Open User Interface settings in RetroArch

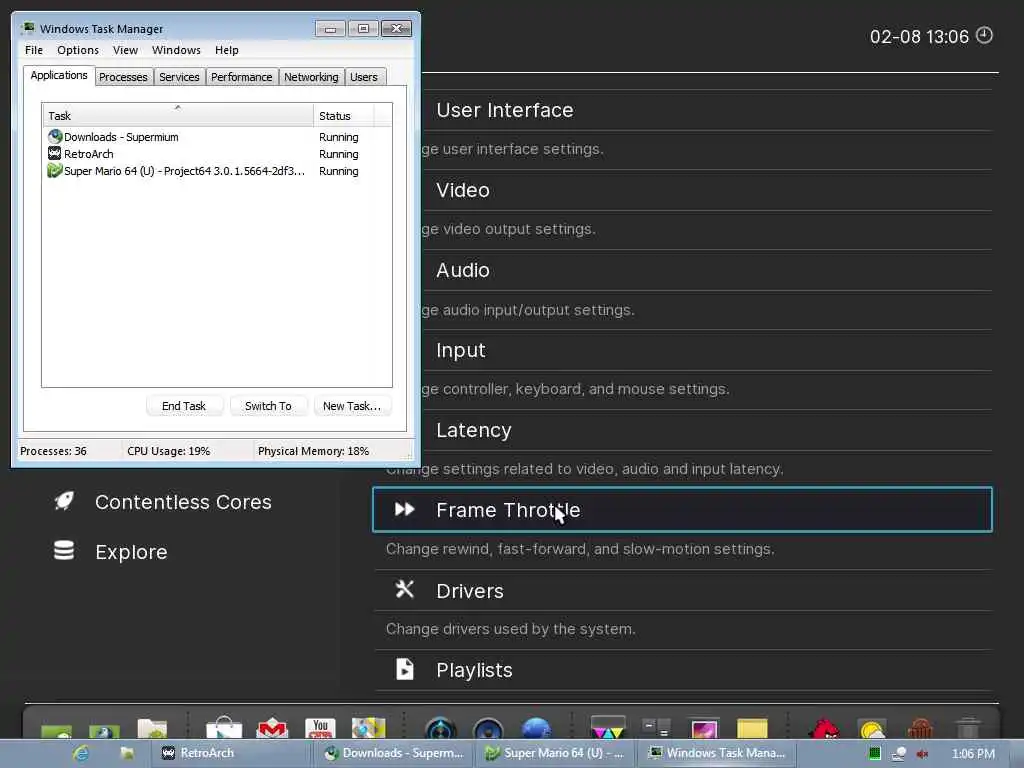click(707, 110)
